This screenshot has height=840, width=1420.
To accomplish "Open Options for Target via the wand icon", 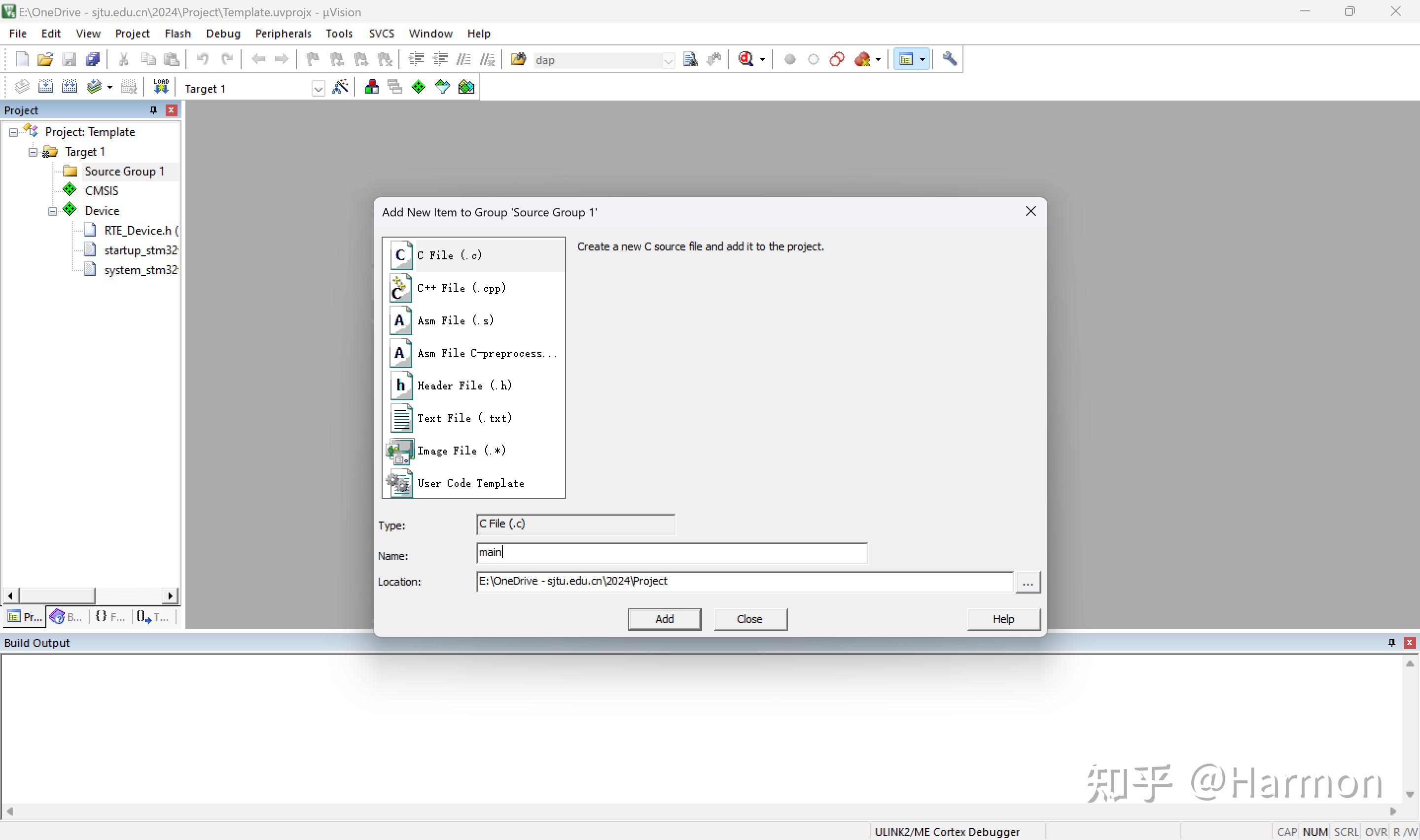I will (340, 87).
